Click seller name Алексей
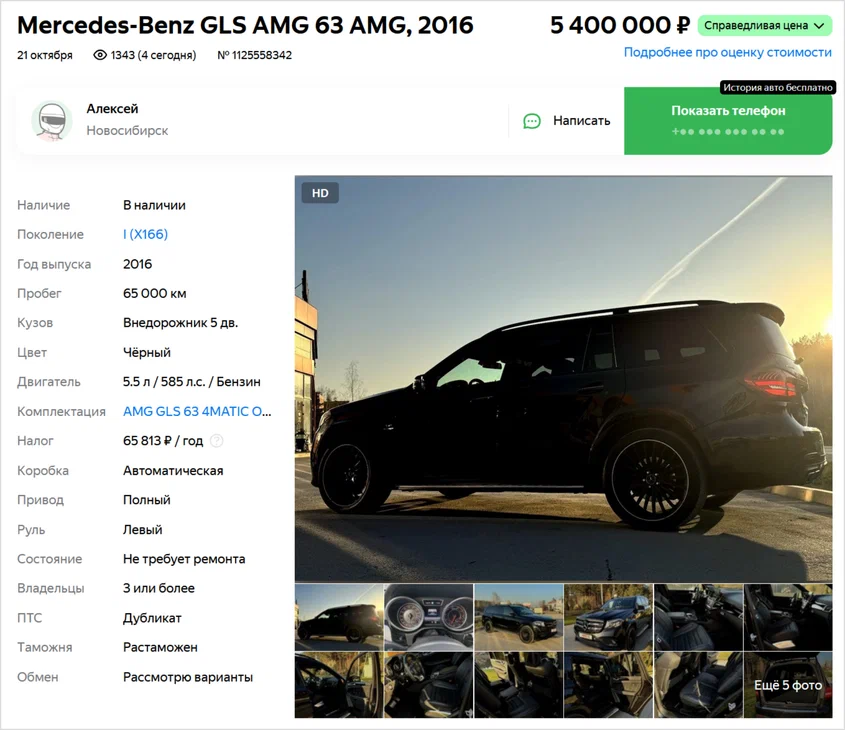 click(x=112, y=109)
